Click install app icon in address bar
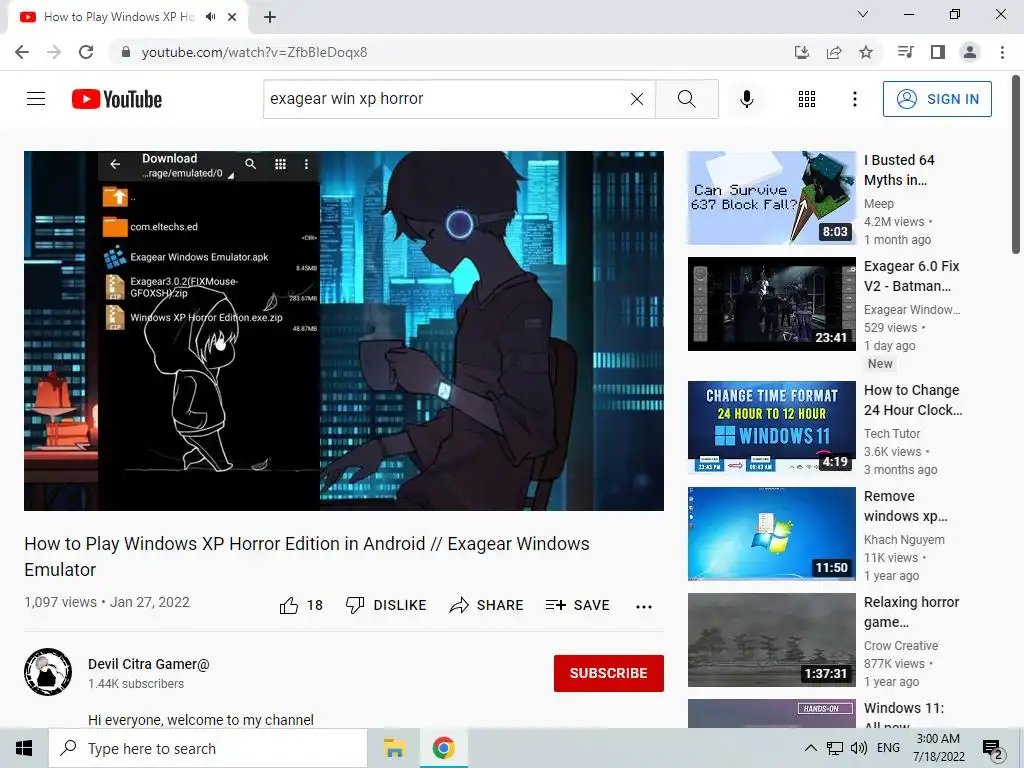1024x768 pixels. point(801,52)
